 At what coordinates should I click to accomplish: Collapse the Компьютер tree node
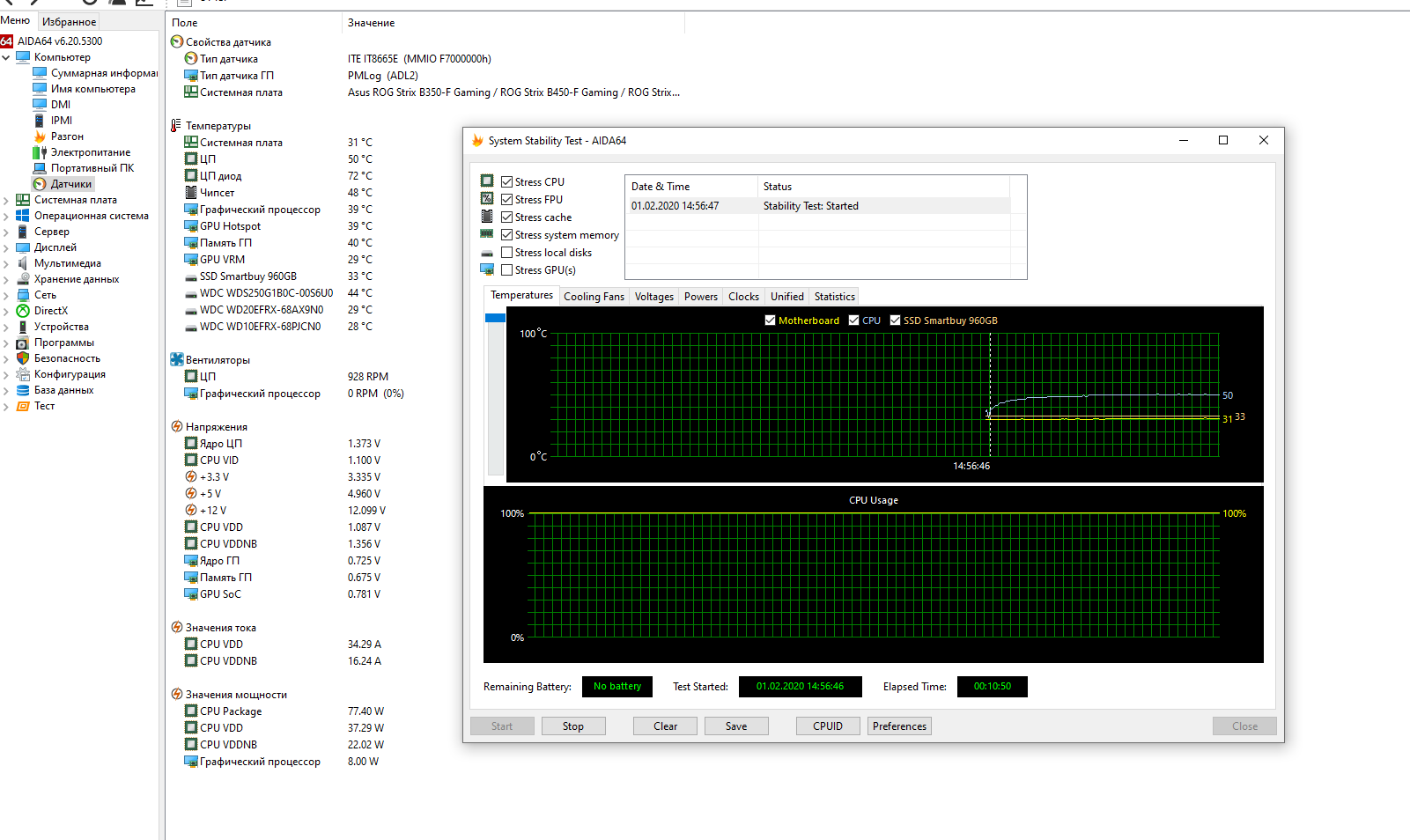[x=6, y=57]
